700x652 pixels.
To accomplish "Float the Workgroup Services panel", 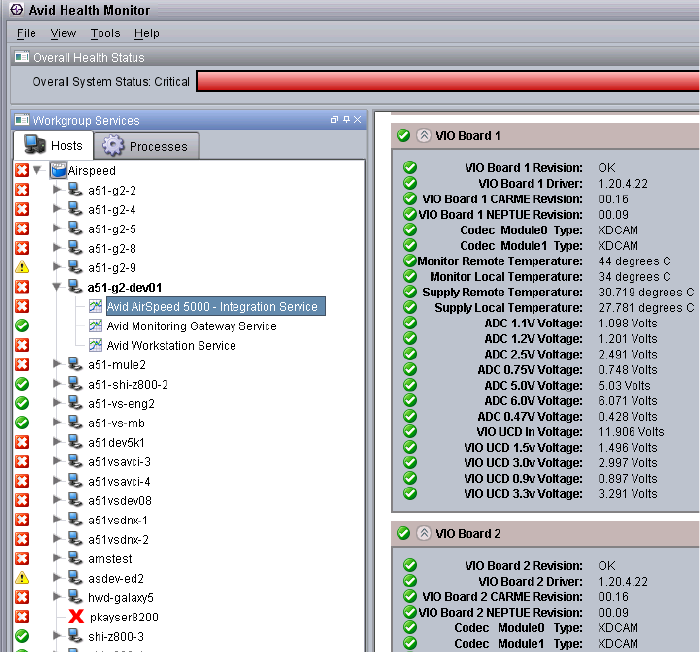I will 334,120.
